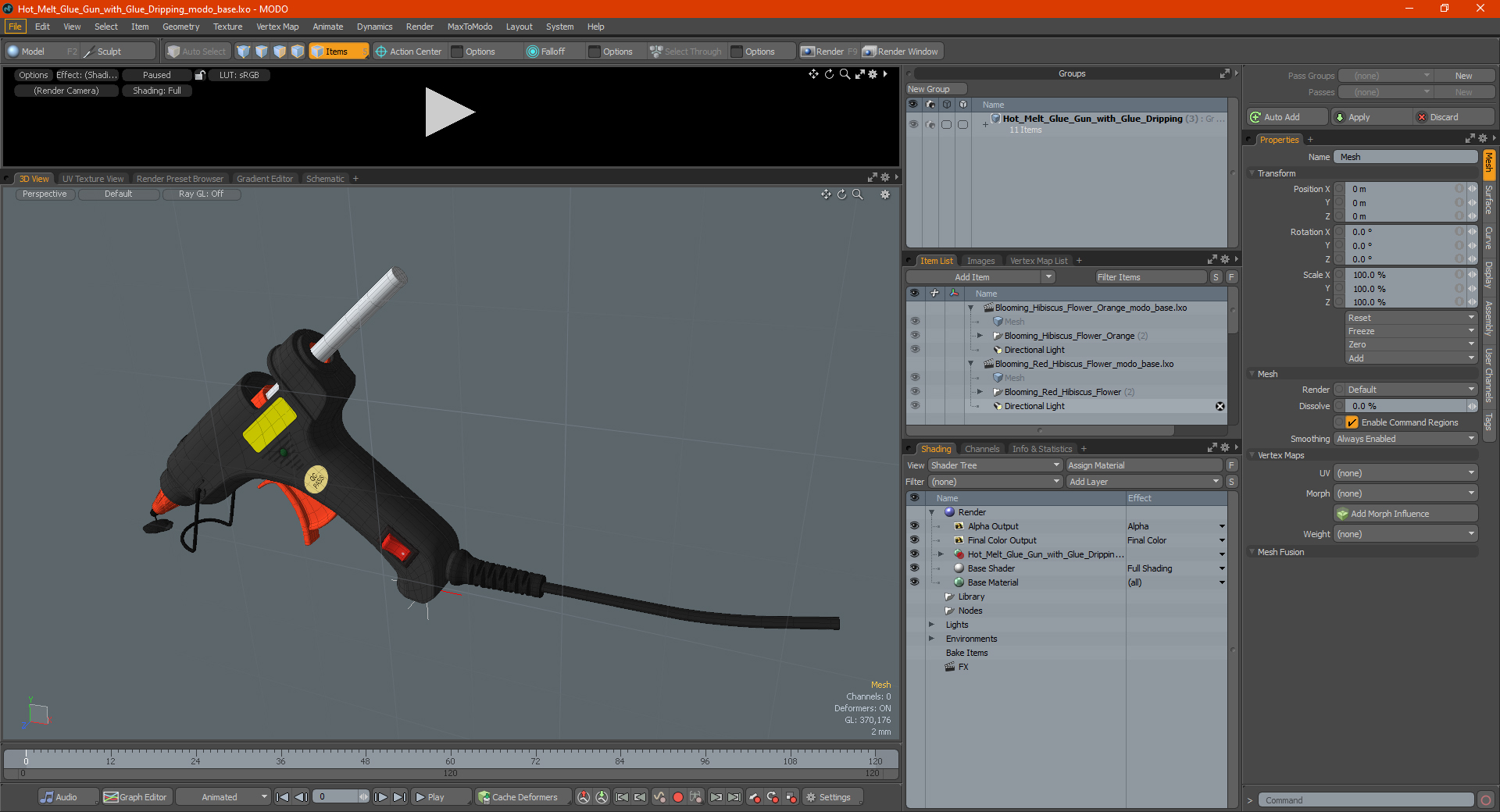The height and width of the screenshot is (812, 1500).
Task: Open 3D viewport gear settings
Action: (x=885, y=194)
